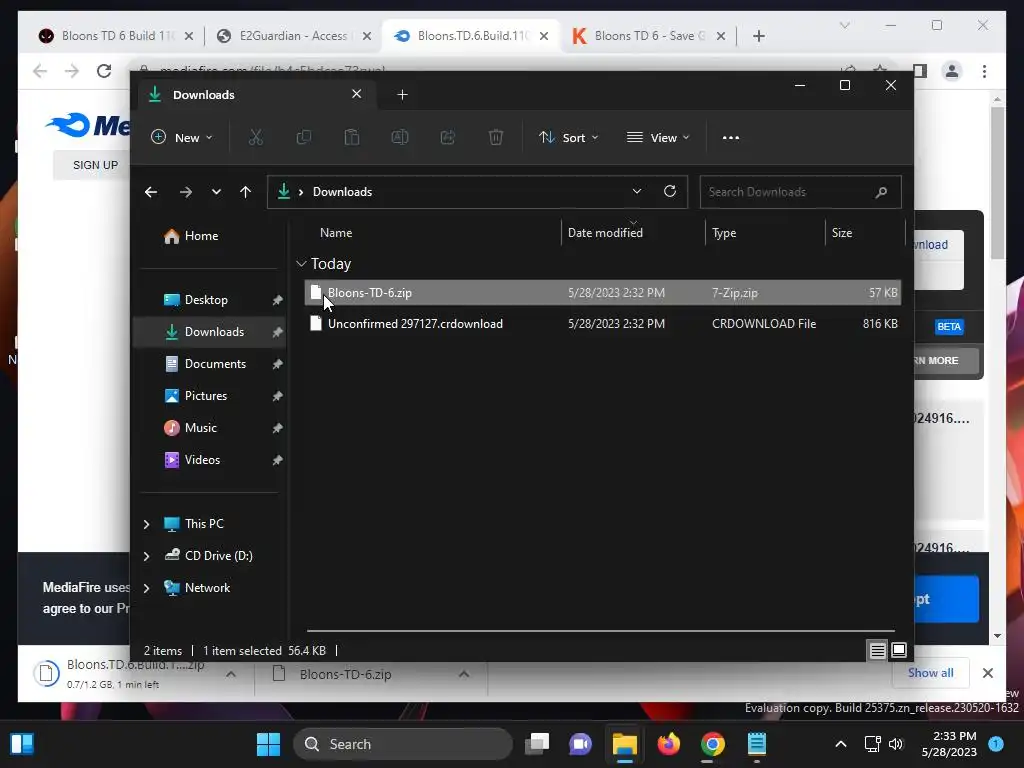This screenshot has width=1024, height=768.
Task: Expand the address bar history dropdown
Action: pyautogui.click(x=637, y=191)
